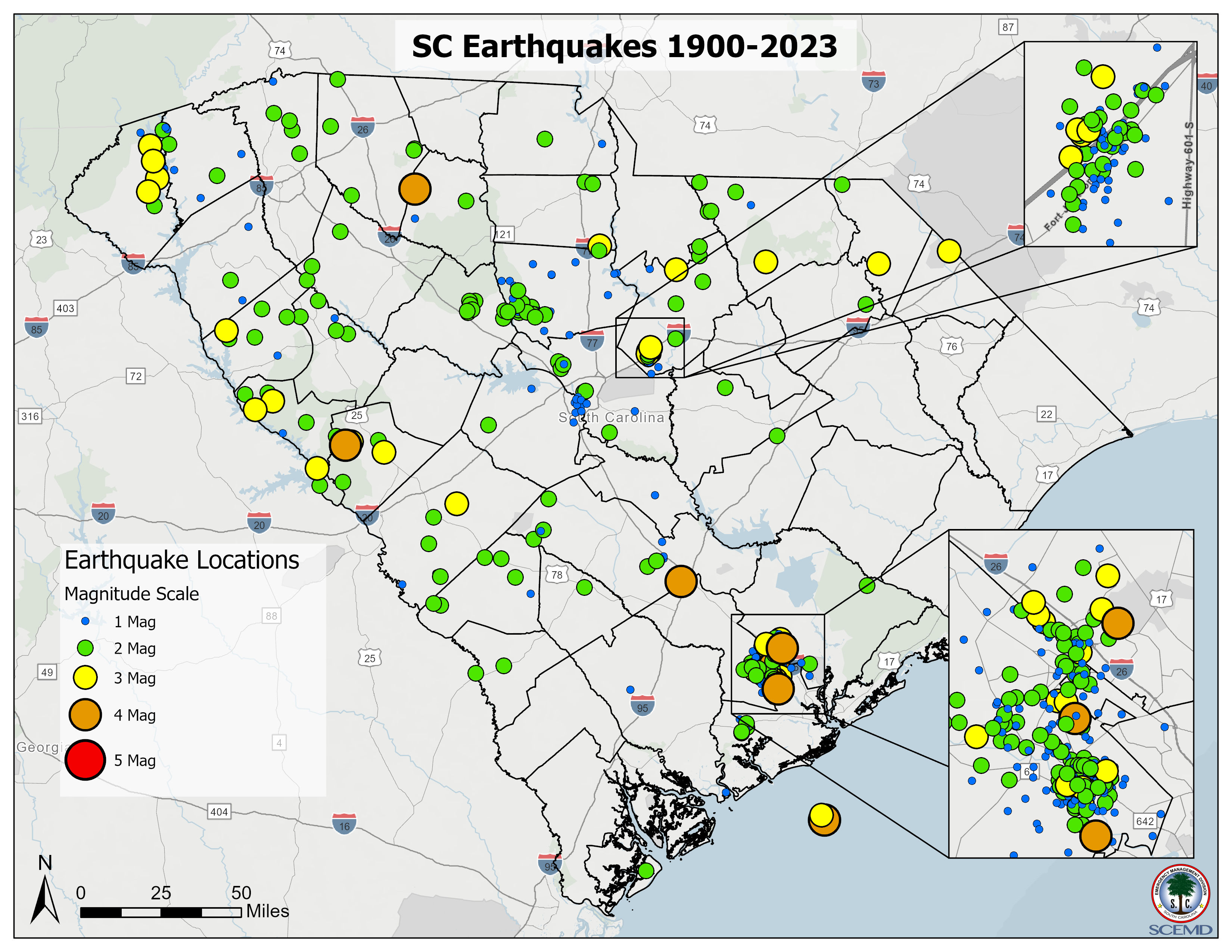Select the green 2 Mag legend symbol
The height and width of the screenshot is (952, 1232).
[85, 648]
